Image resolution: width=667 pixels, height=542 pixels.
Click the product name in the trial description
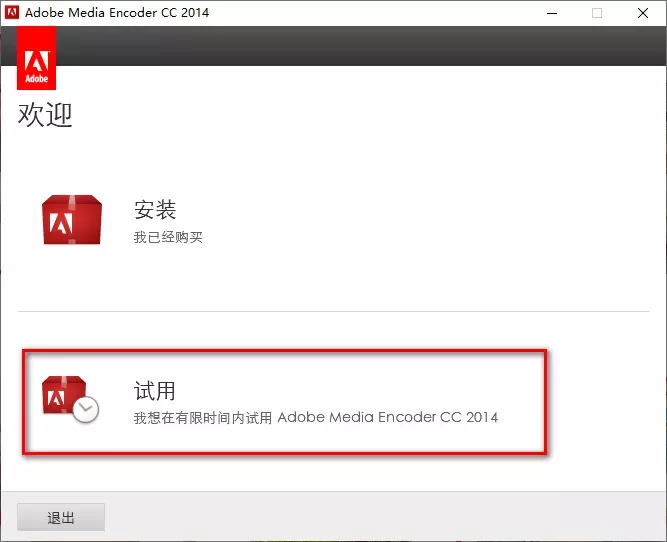(387, 417)
